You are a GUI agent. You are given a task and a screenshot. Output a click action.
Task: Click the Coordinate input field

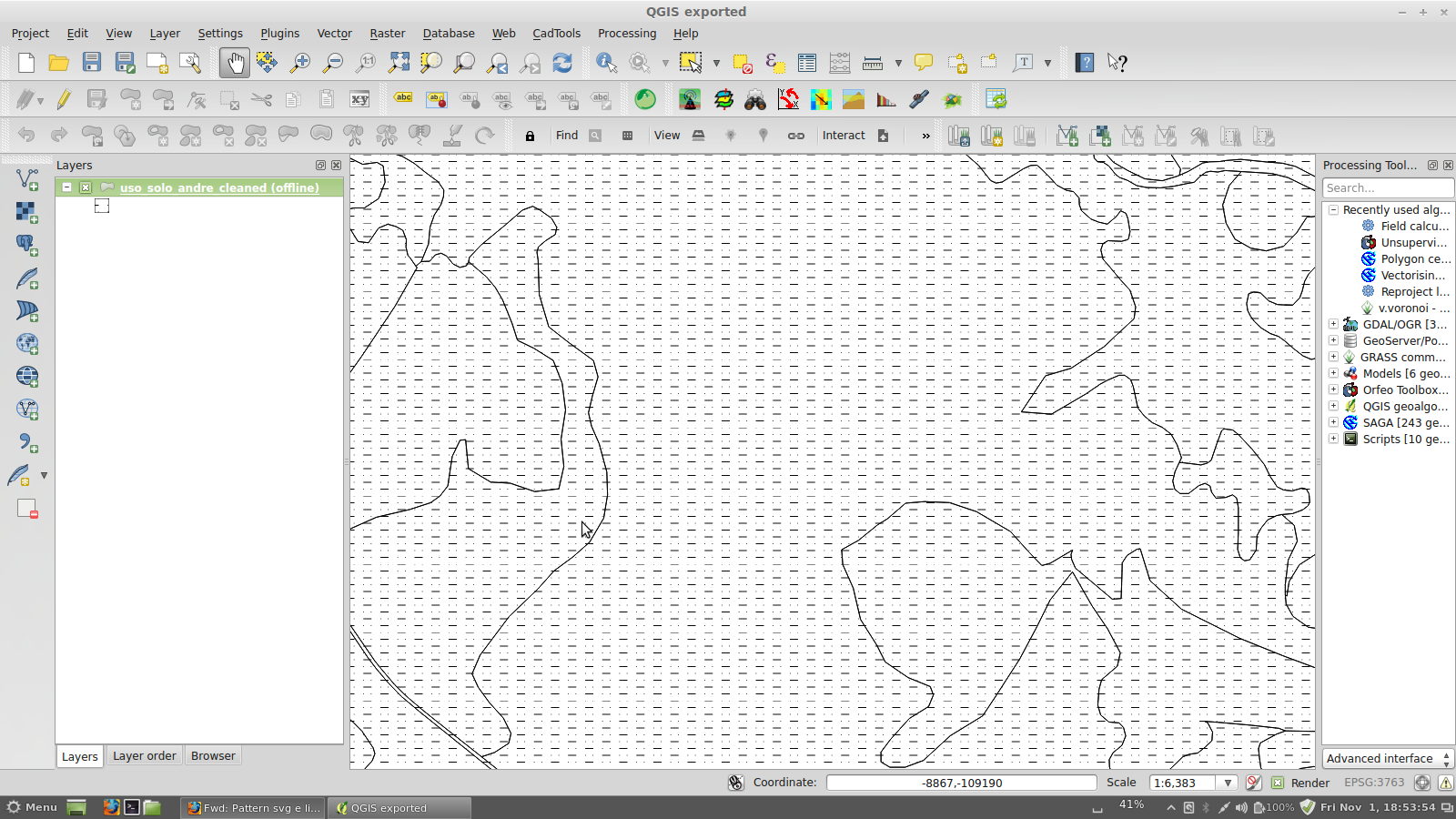[x=961, y=783]
